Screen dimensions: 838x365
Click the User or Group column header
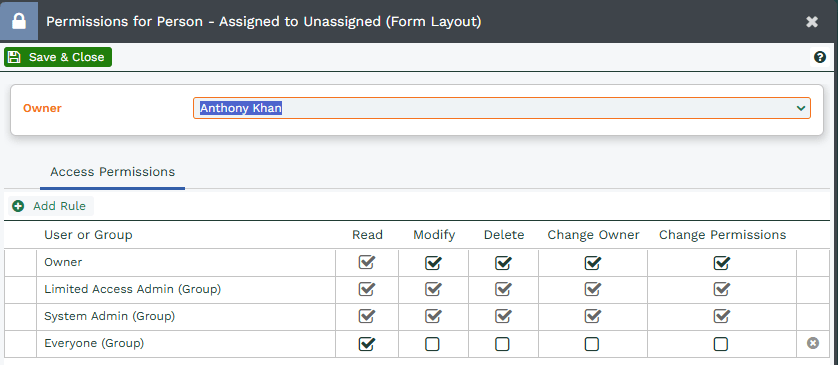pyautogui.click(x=88, y=235)
